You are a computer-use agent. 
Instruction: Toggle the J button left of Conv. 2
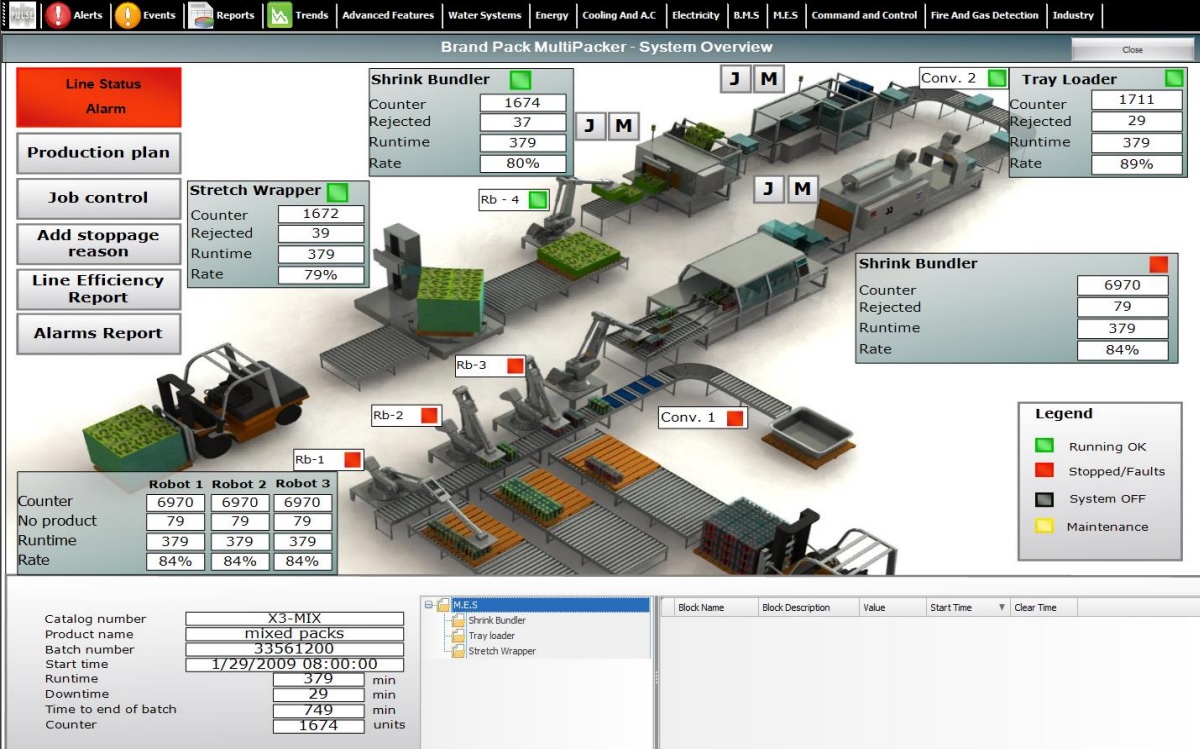(735, 78)
